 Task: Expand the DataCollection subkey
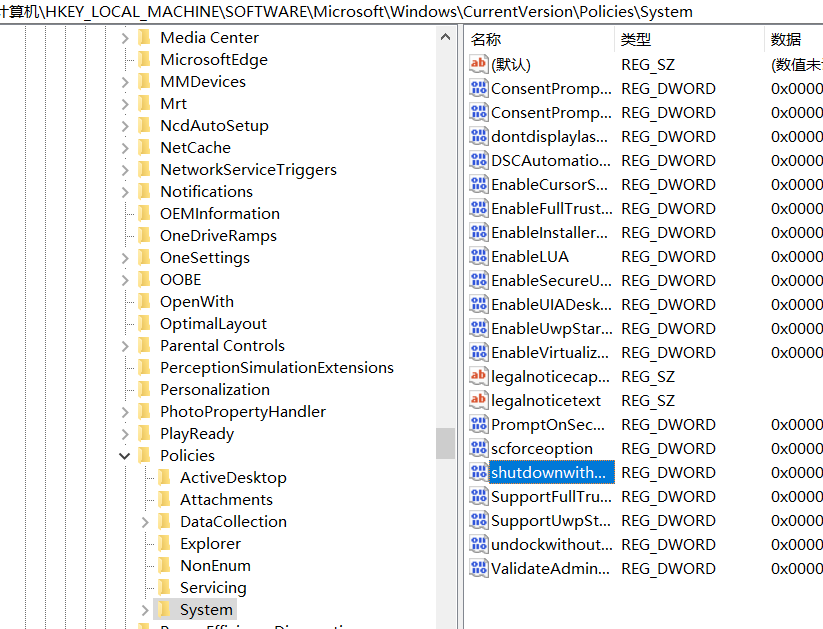pos(145,522)
